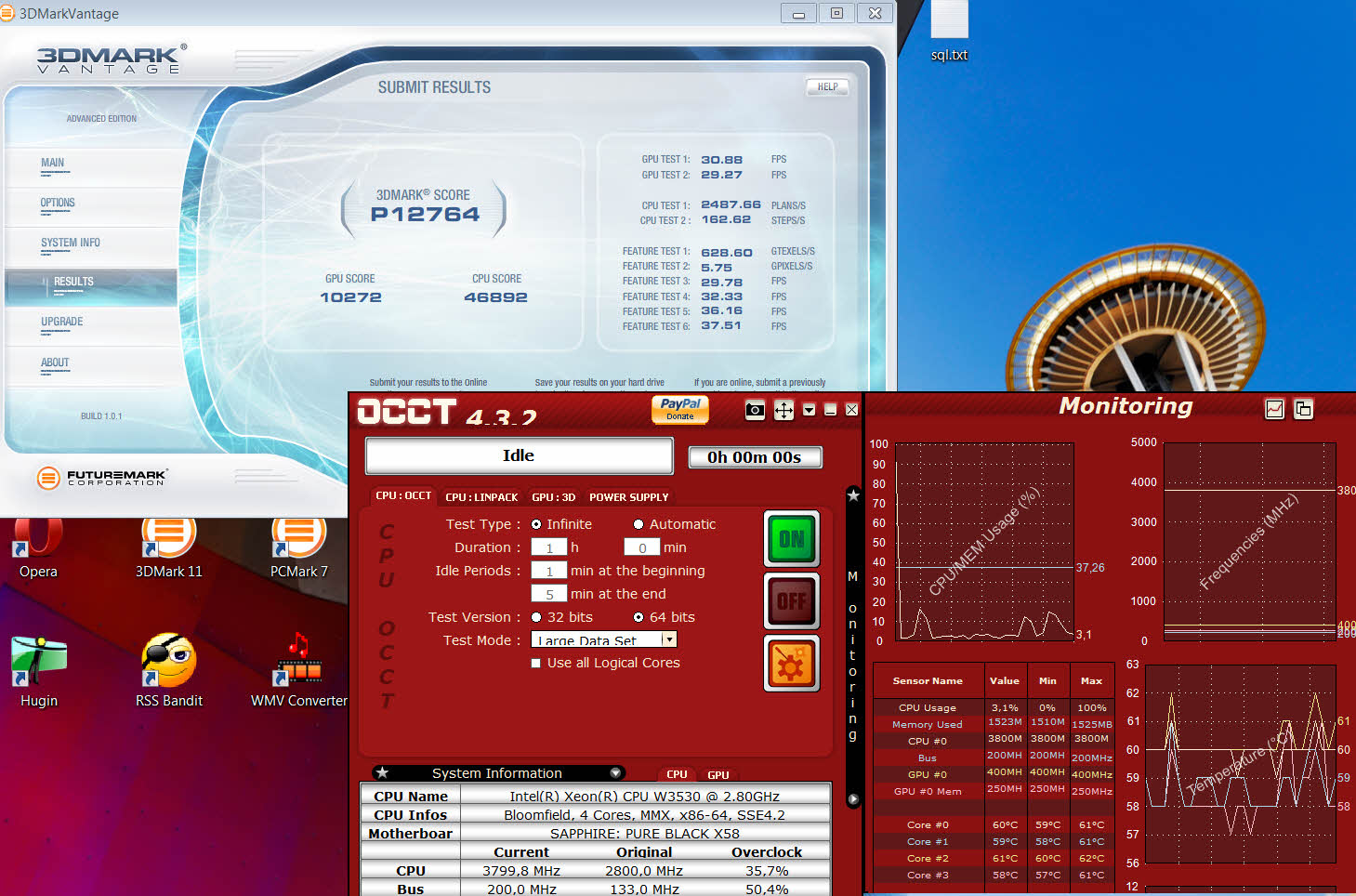The height and width of the screenshot is (896, 1356).
Task: Take an OCCT screenshot with the camera icon
Action: [x=755, y=410]
